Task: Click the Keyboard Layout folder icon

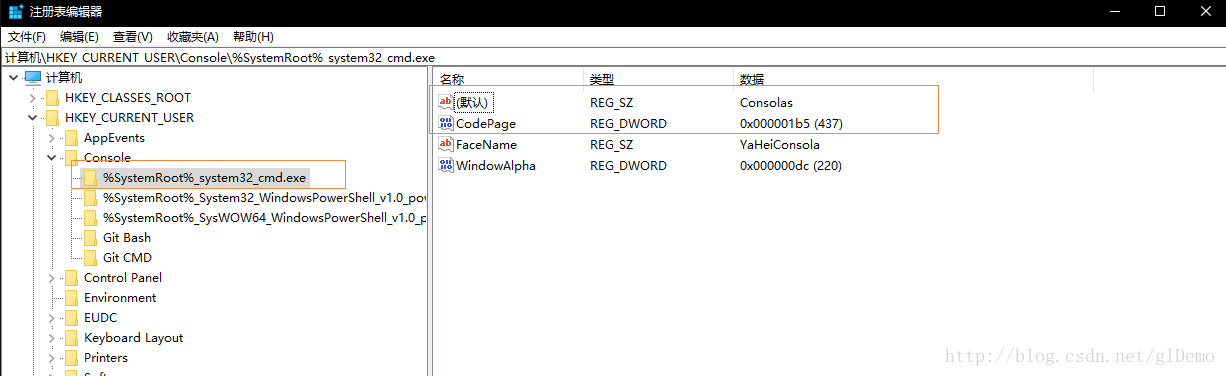Action: [71, 338]
